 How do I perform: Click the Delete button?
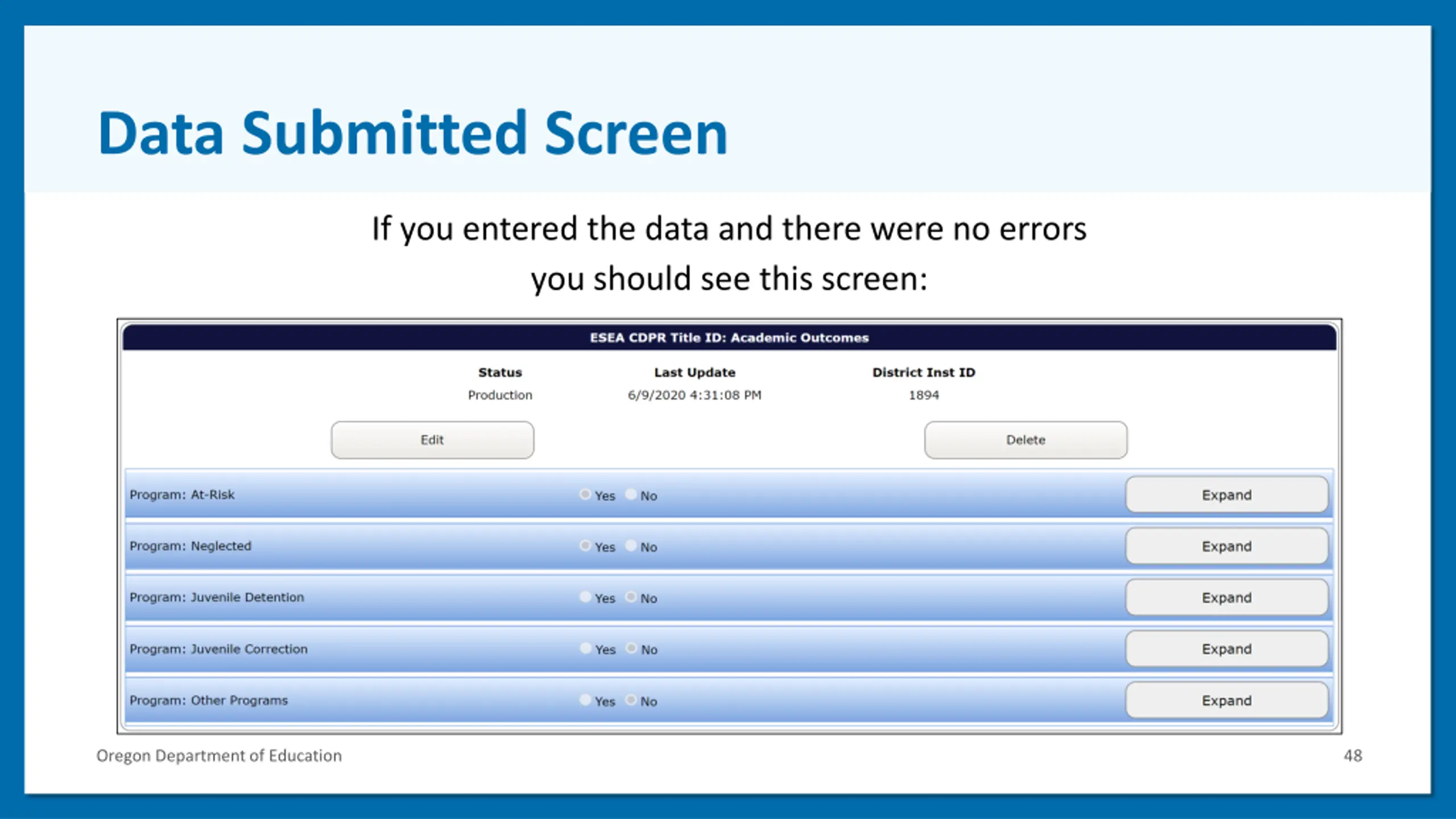[x=1025, y=440]
